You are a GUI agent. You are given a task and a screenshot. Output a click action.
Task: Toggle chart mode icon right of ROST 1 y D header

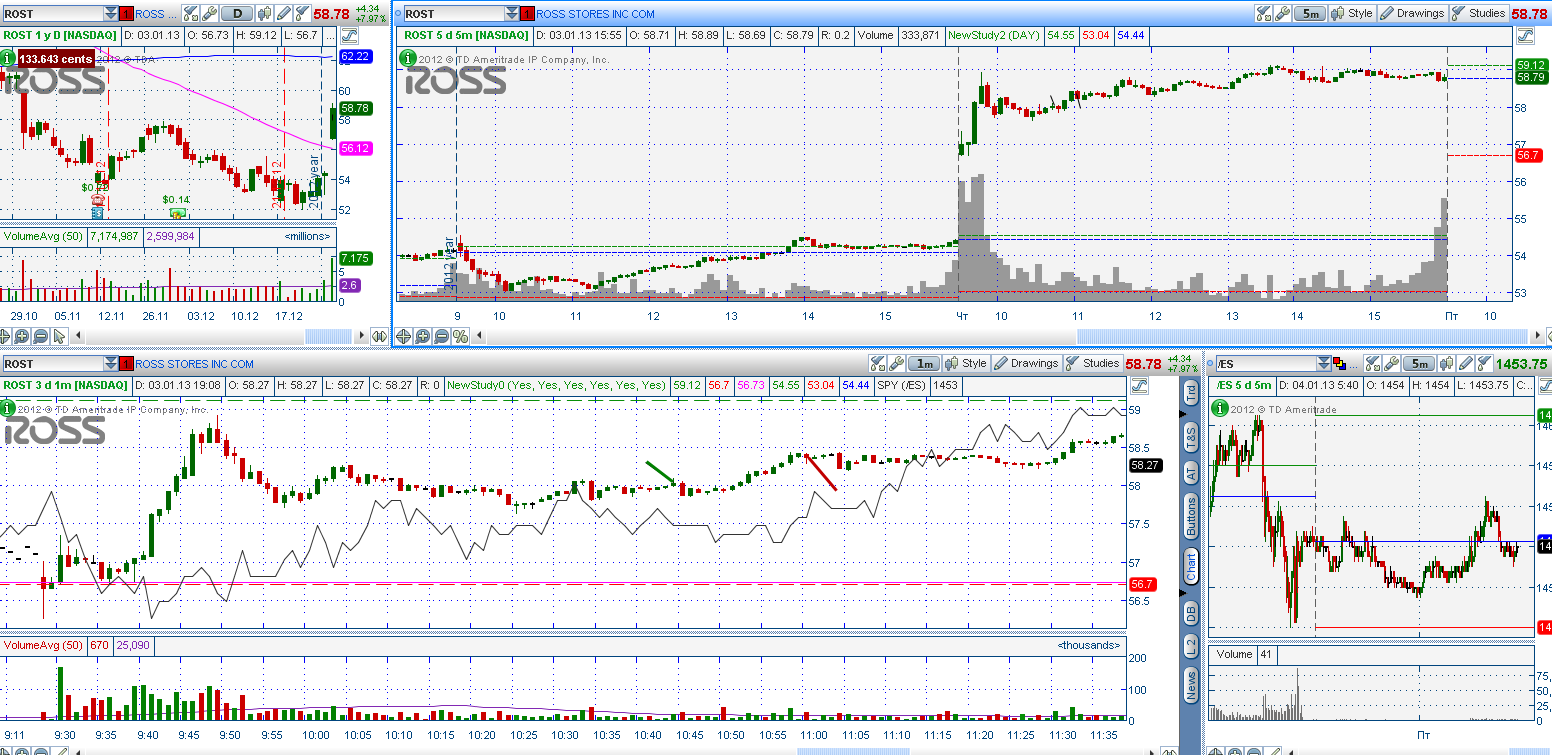click(349, 35)
